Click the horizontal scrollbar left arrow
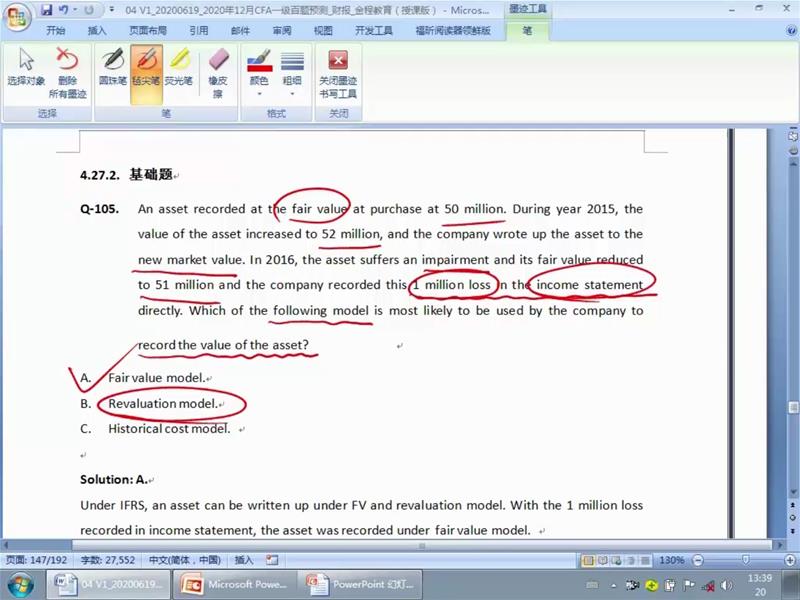 point(6,545)
